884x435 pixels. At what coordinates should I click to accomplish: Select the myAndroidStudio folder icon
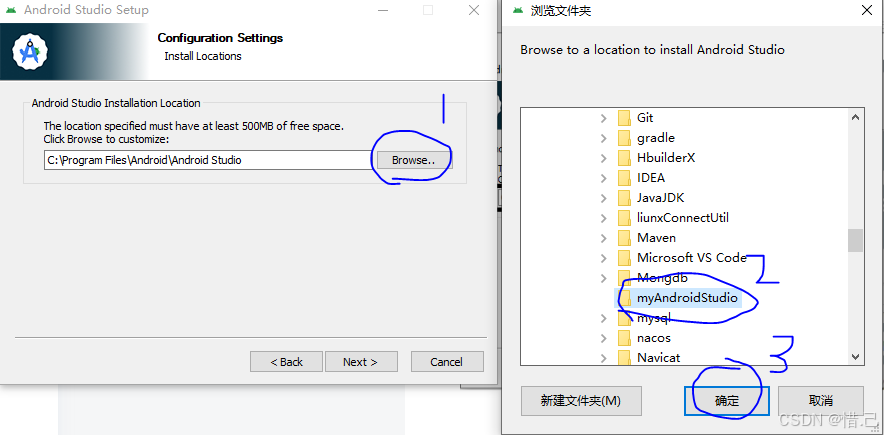[624, 298]
